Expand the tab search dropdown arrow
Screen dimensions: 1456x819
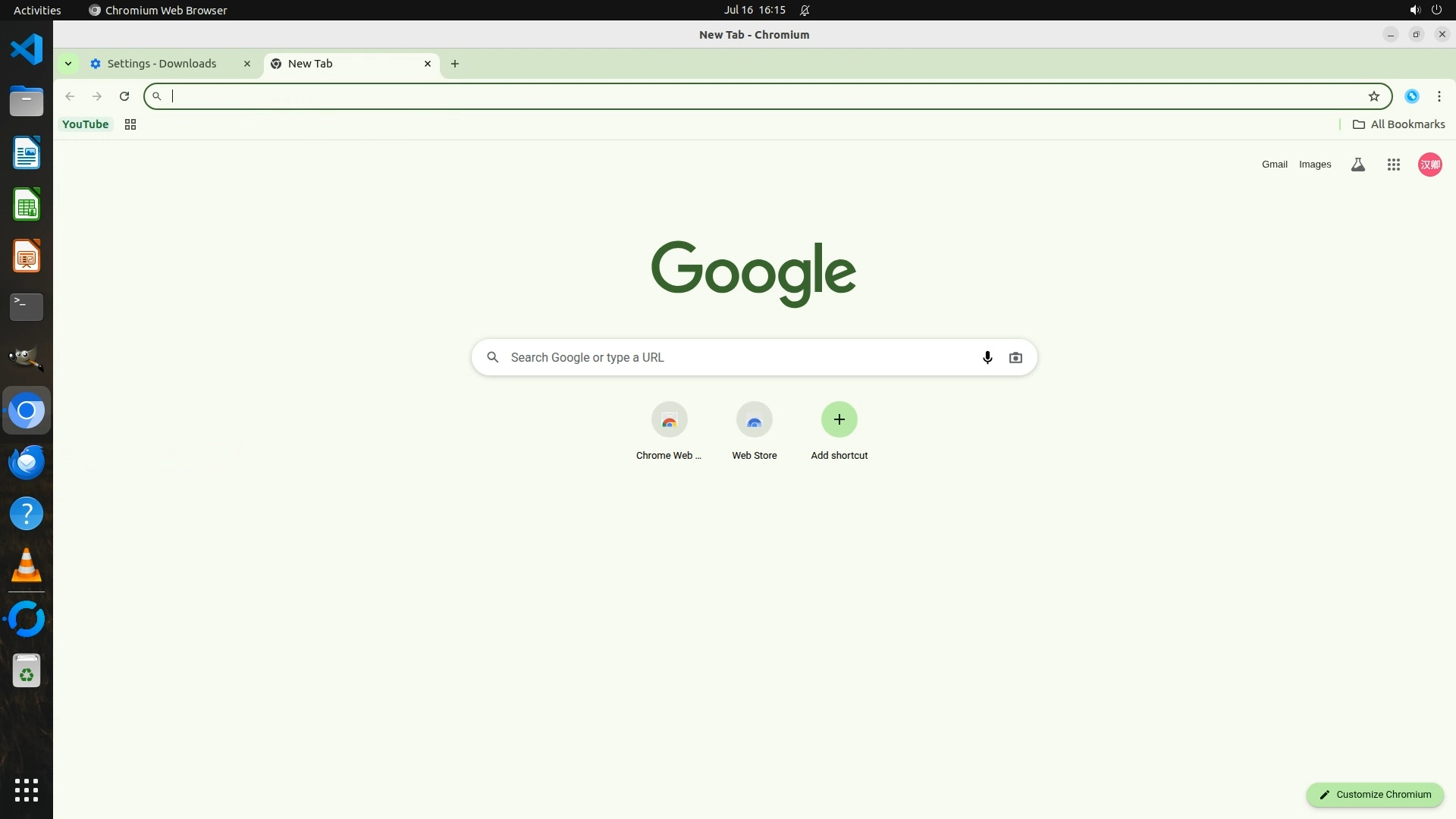click(x=68, y=64)
